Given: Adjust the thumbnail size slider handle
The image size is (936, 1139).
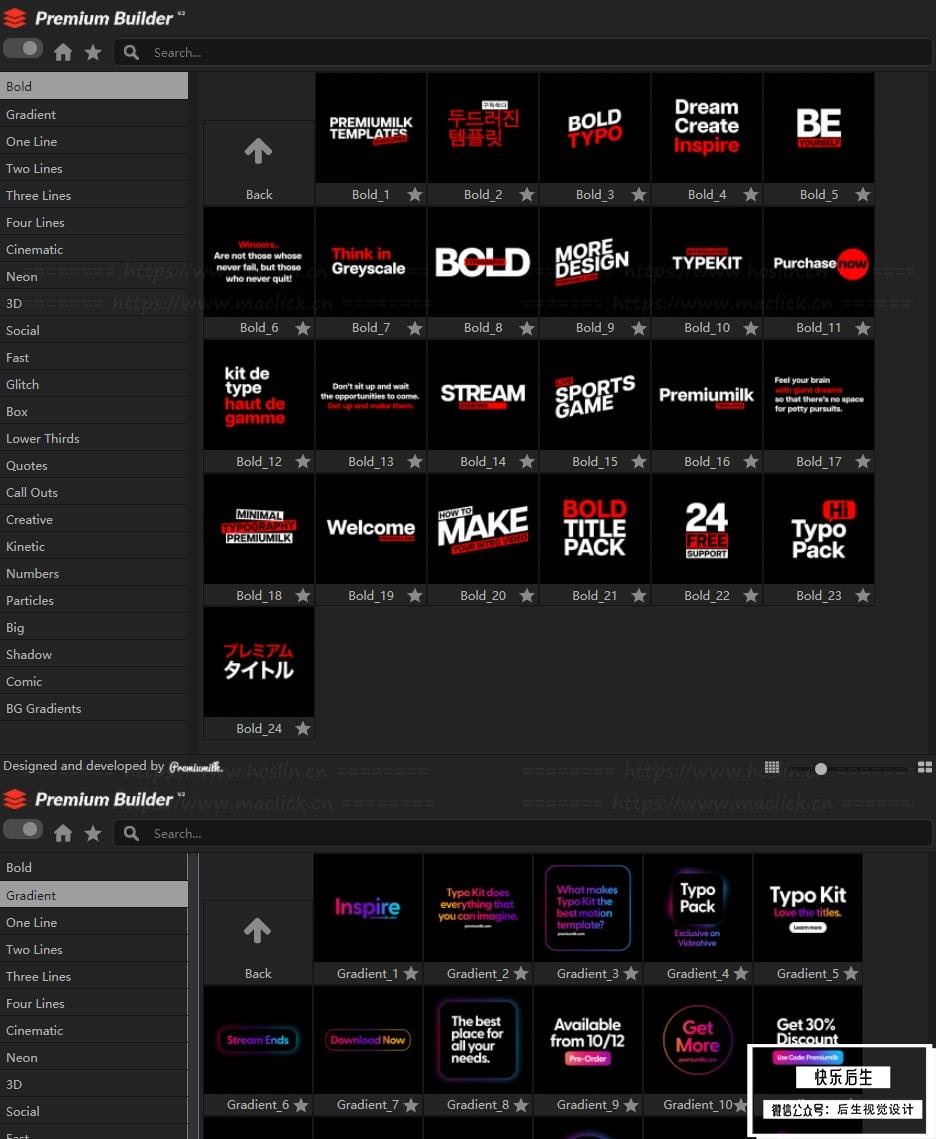Looking at the screenshot, I should [x=821, y=769].
